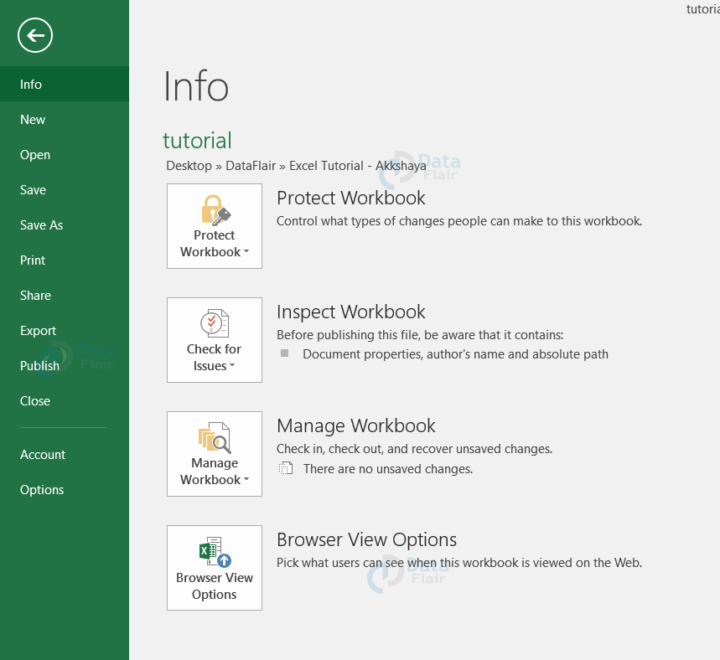The height and width of the screenshot is (660, 720).
Task: Click the Check for Issues document icon
Action: pyautogui.click(x=214, y=323)
